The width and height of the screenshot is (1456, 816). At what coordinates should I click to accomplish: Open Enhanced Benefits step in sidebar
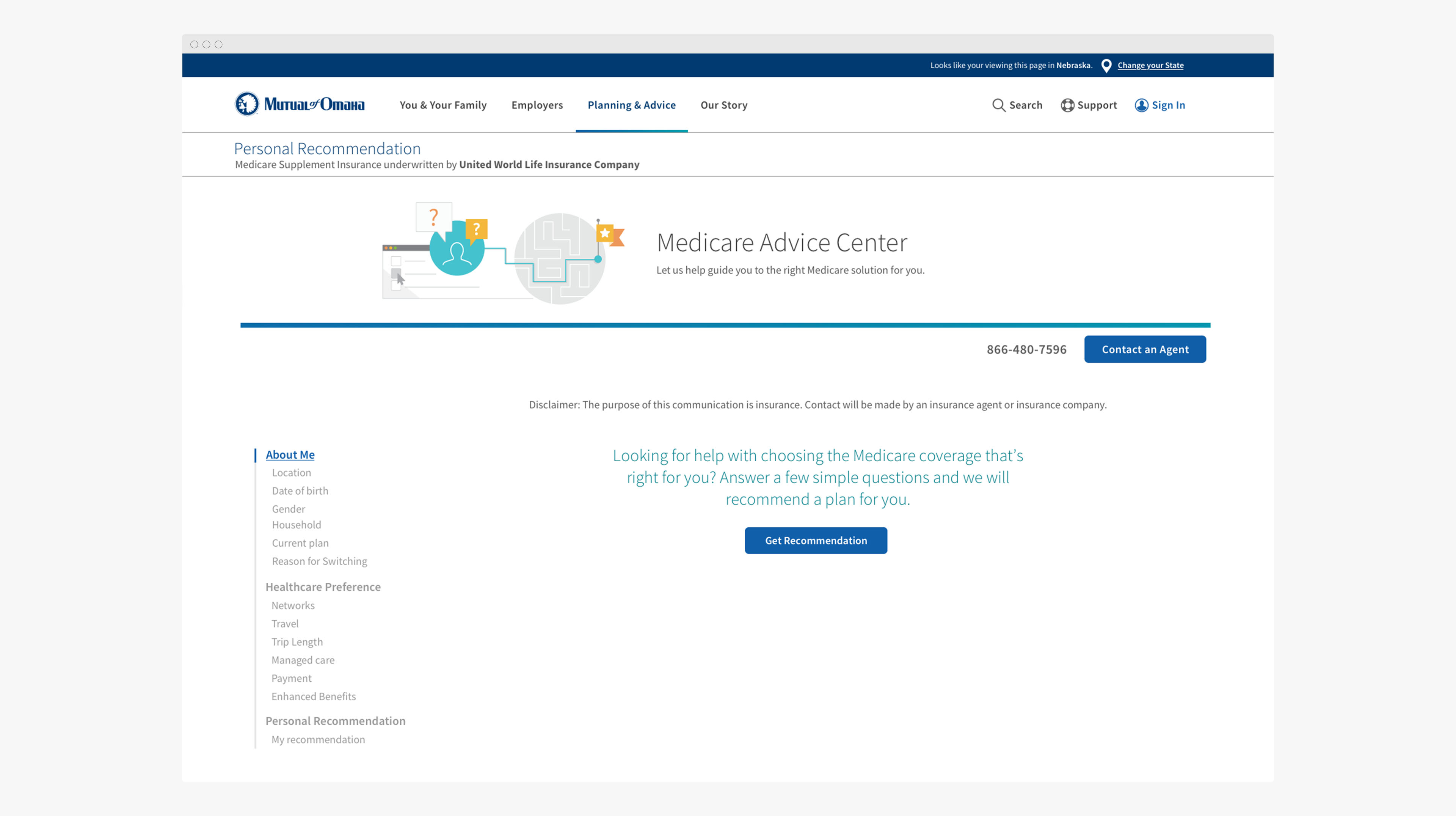point(313,697)
